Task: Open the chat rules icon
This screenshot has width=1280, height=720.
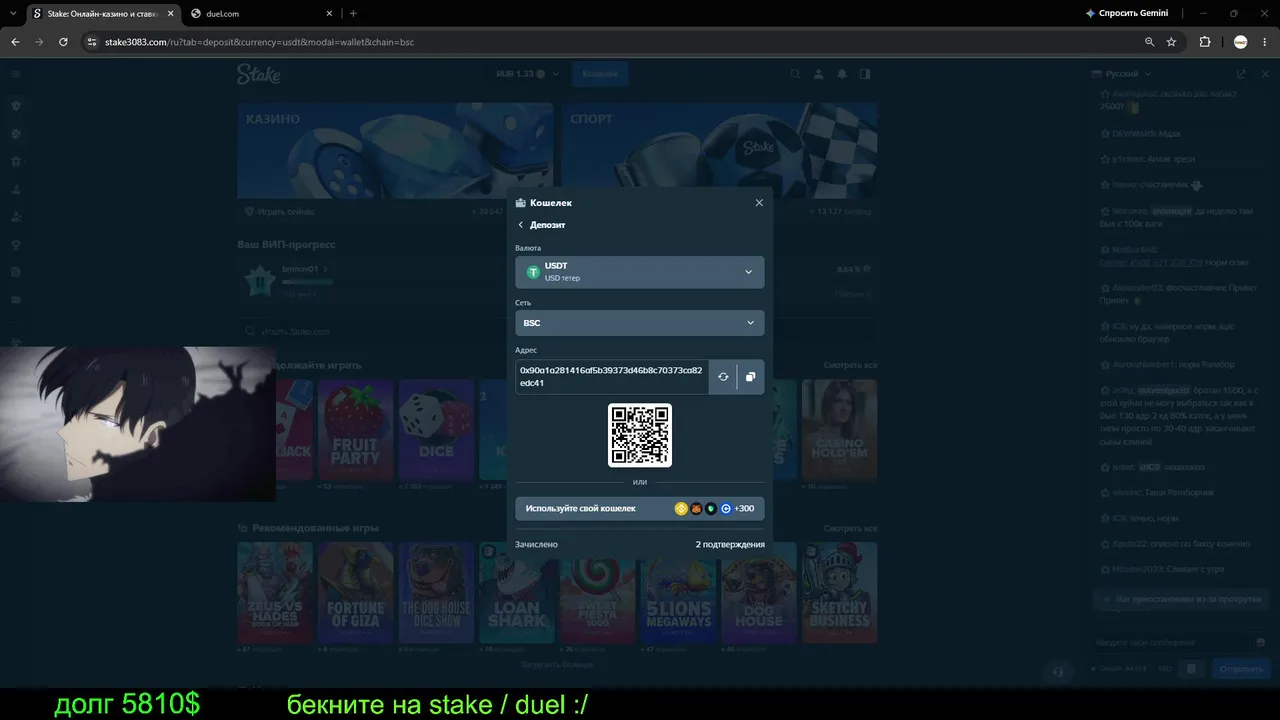Action: tap(1191, 669)
